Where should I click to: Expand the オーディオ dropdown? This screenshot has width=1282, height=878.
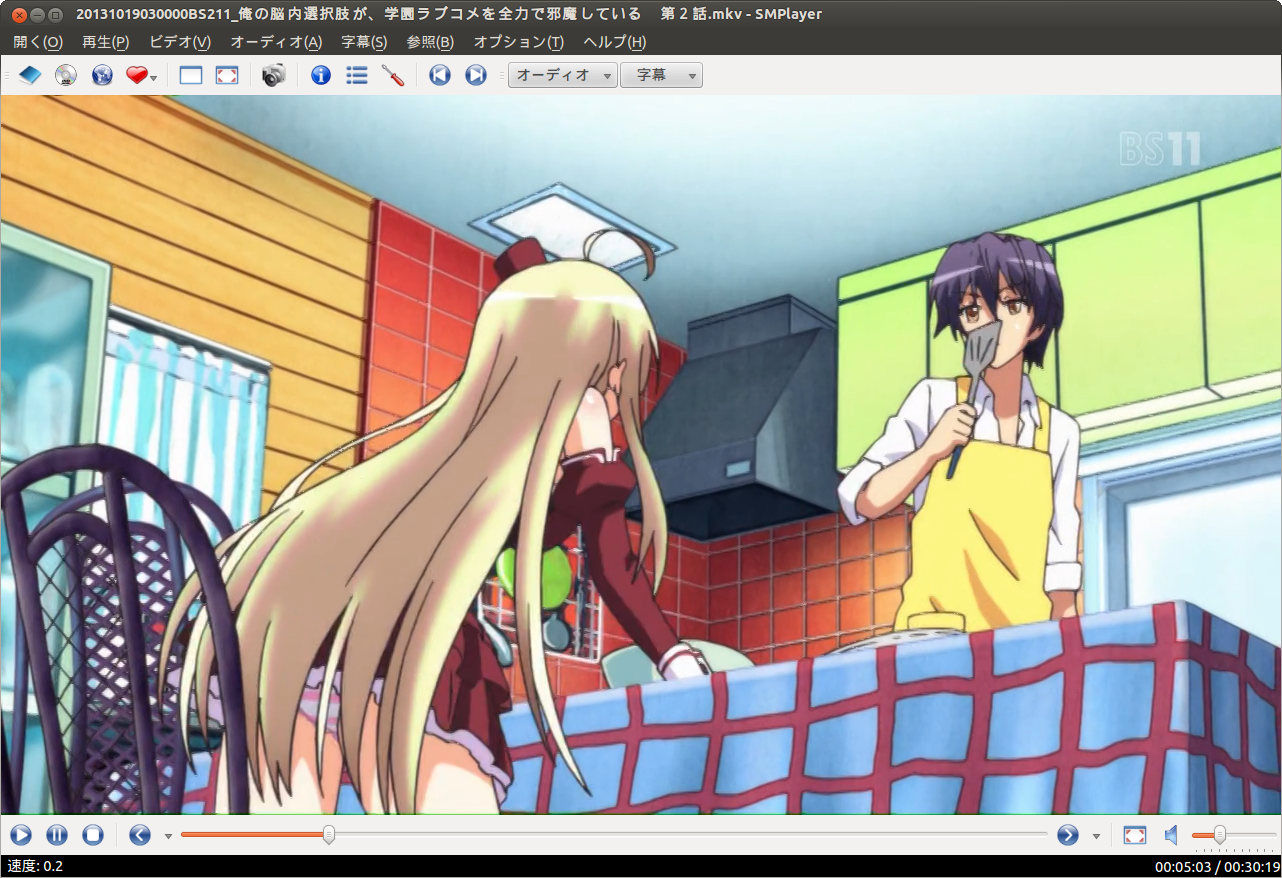562,75
